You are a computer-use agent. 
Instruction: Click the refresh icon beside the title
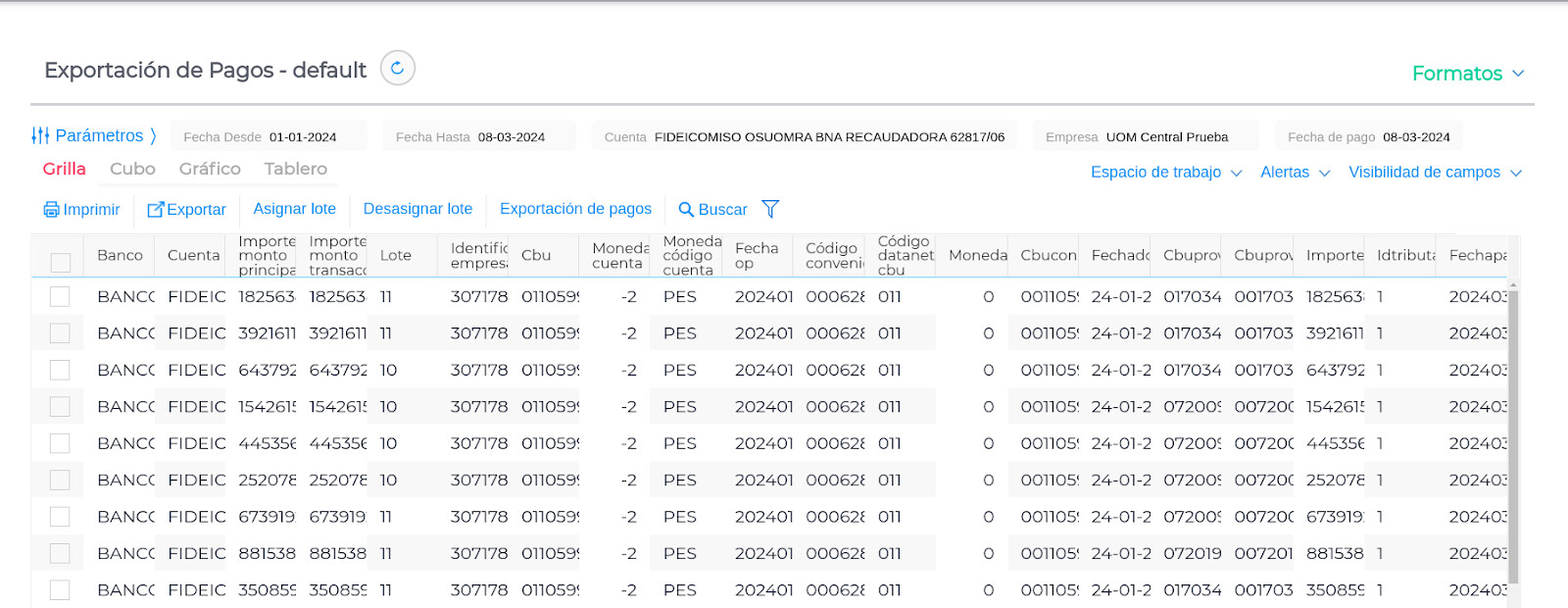pos(397,69)
